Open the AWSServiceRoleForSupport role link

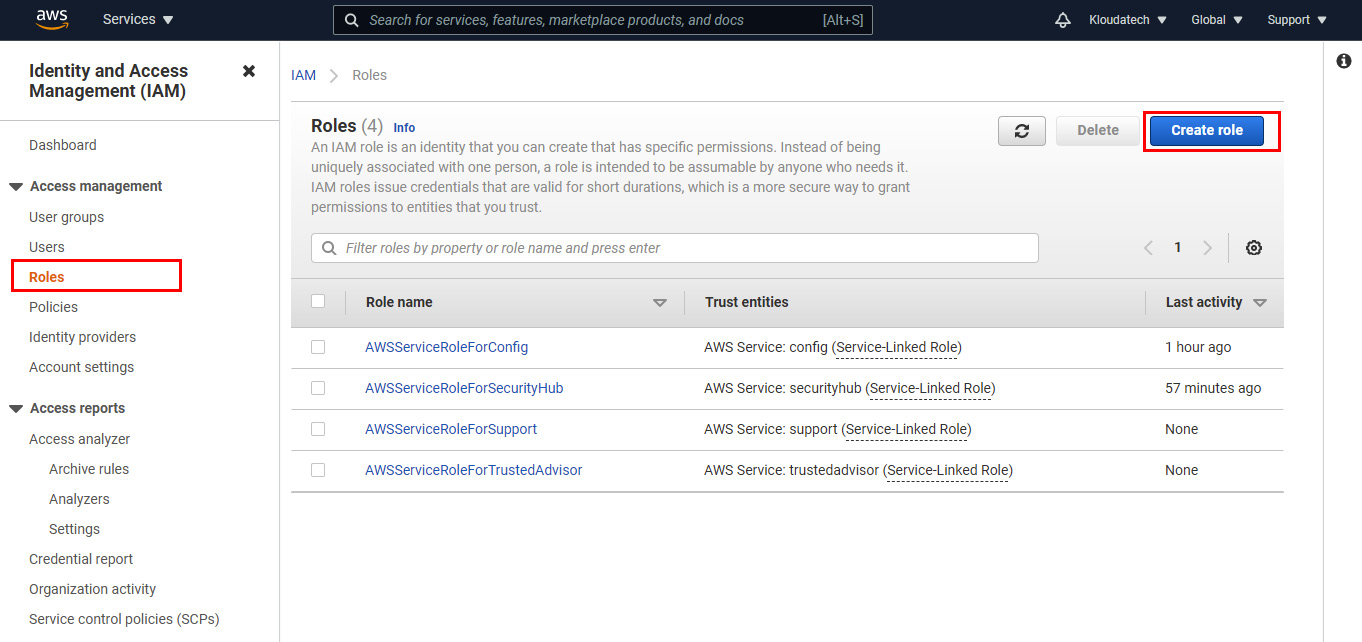[x=451, y=429]
